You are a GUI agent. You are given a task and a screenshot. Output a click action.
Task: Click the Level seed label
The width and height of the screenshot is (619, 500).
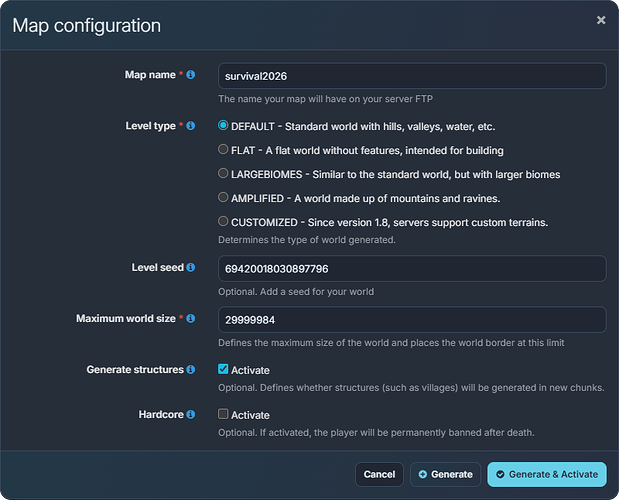pos(158,267)
